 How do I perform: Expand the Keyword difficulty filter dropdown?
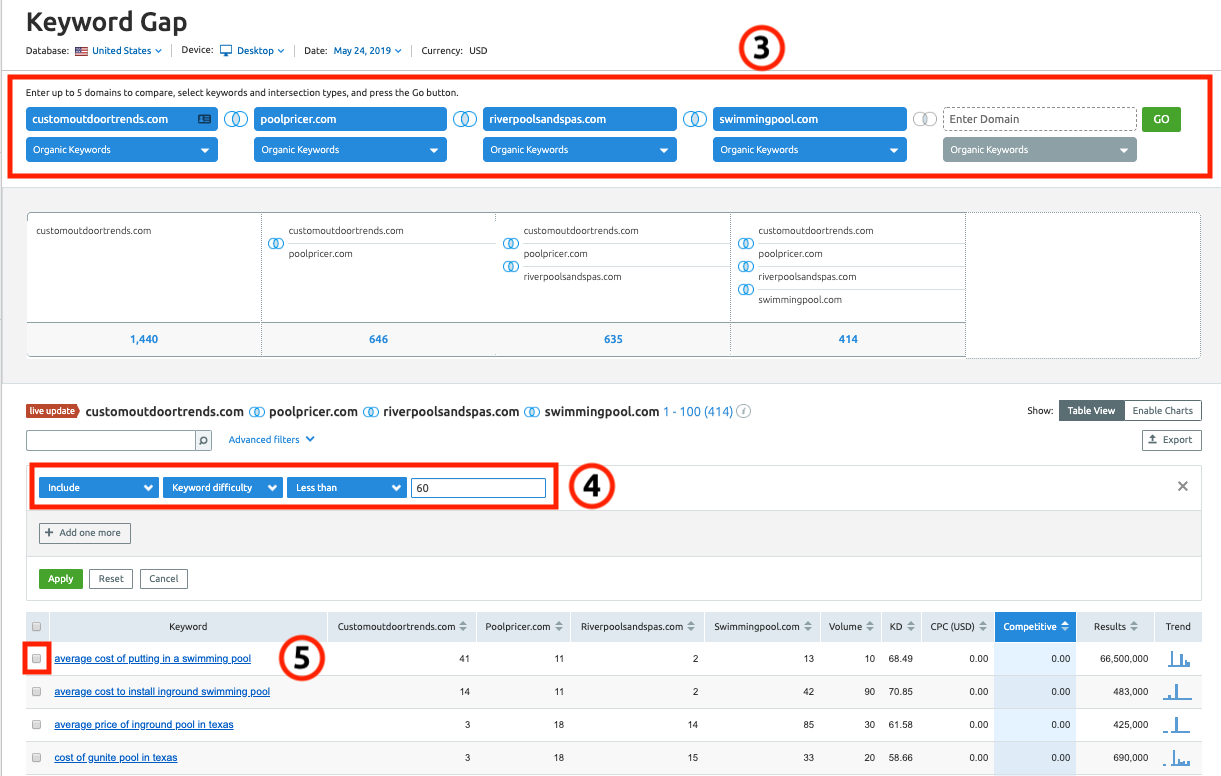pyautogui.click(x=223, y=488)
